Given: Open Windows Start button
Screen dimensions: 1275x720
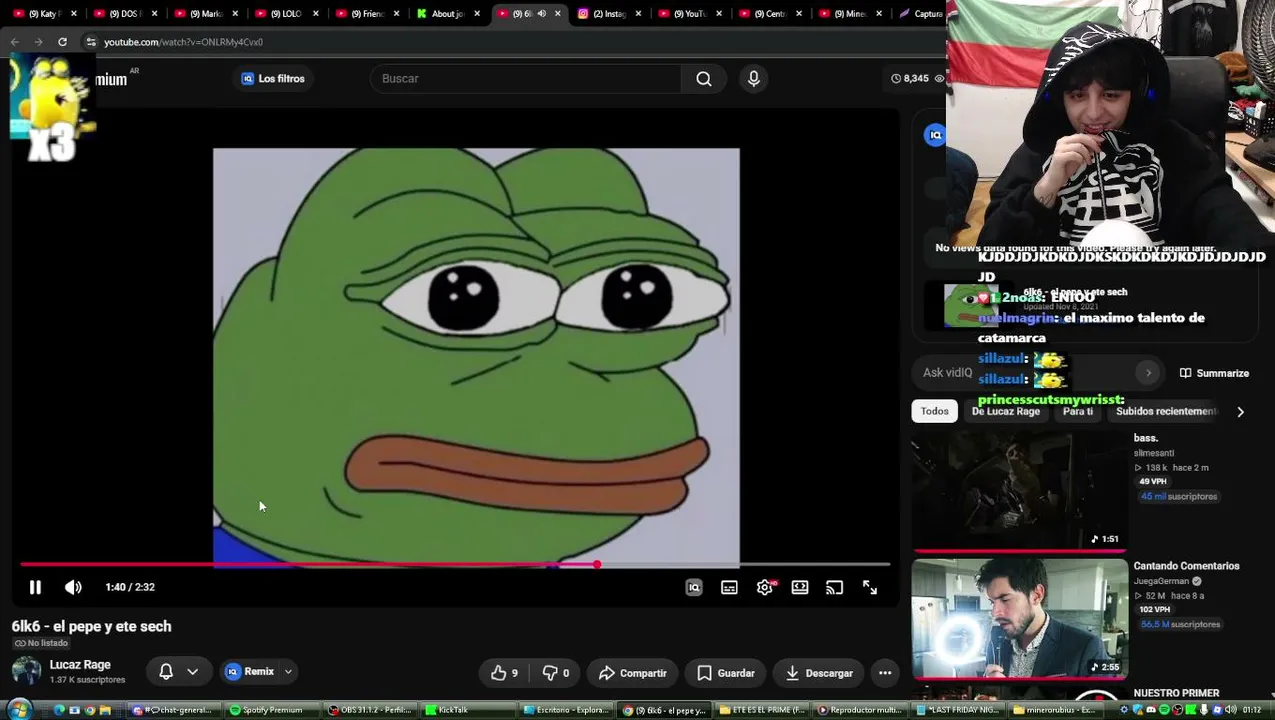Looking at the screenshot, I should pos(18,710).
